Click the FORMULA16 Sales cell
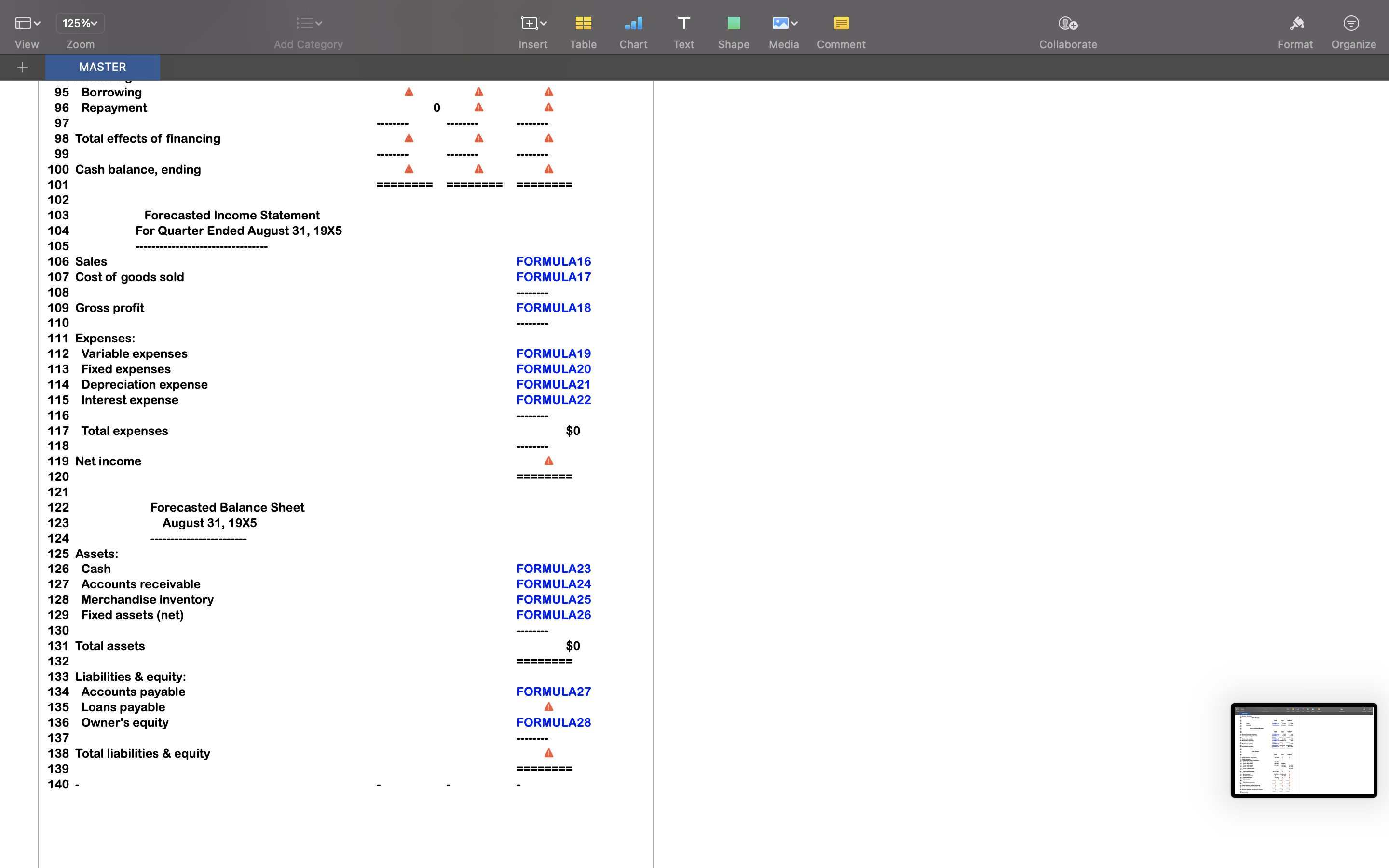 click(x=553, y=262)
